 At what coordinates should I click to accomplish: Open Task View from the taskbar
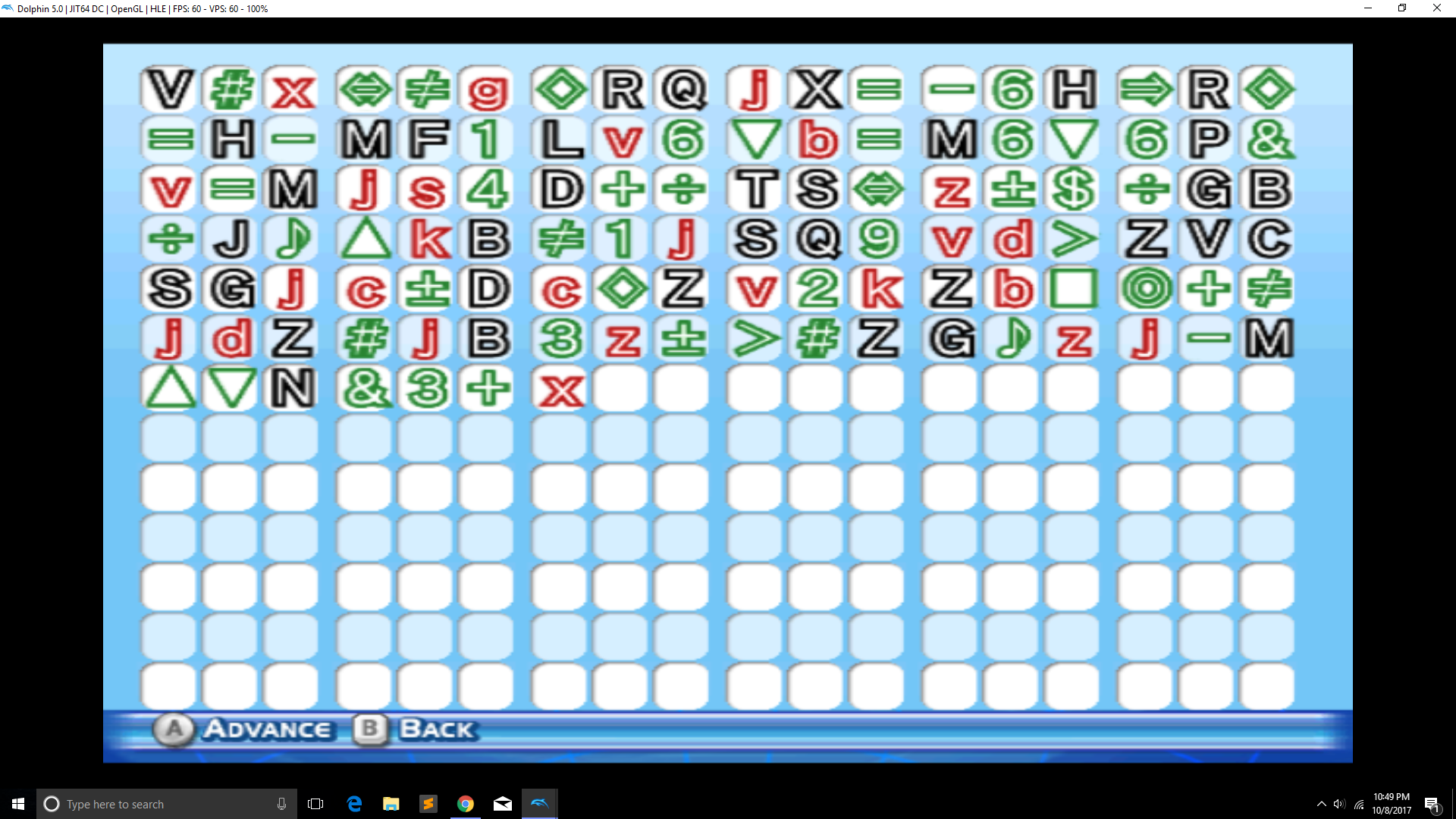pyautogui.click(x=315, y=804)
